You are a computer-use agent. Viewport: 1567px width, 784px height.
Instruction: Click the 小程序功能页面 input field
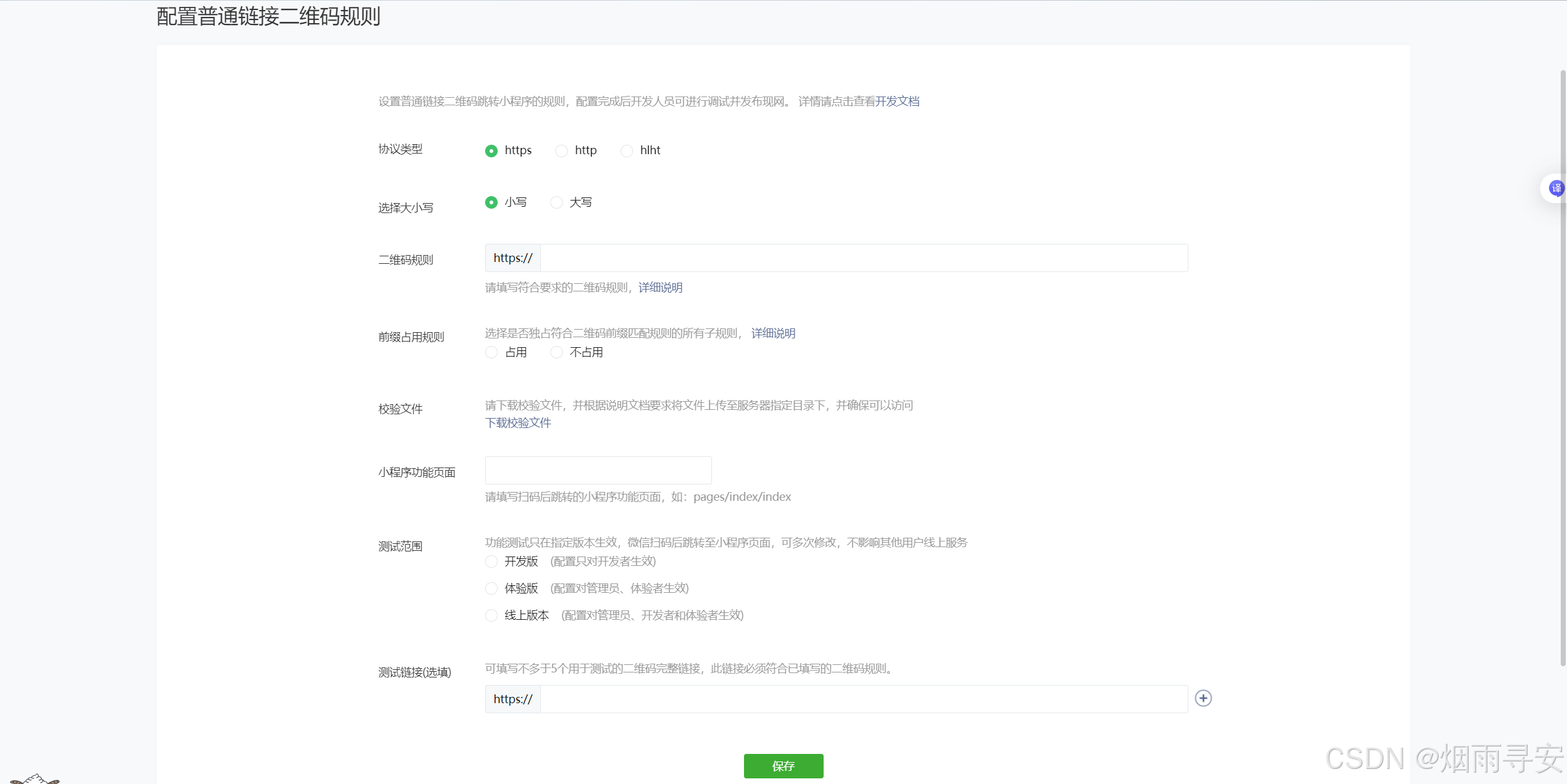tap(598, 470)
